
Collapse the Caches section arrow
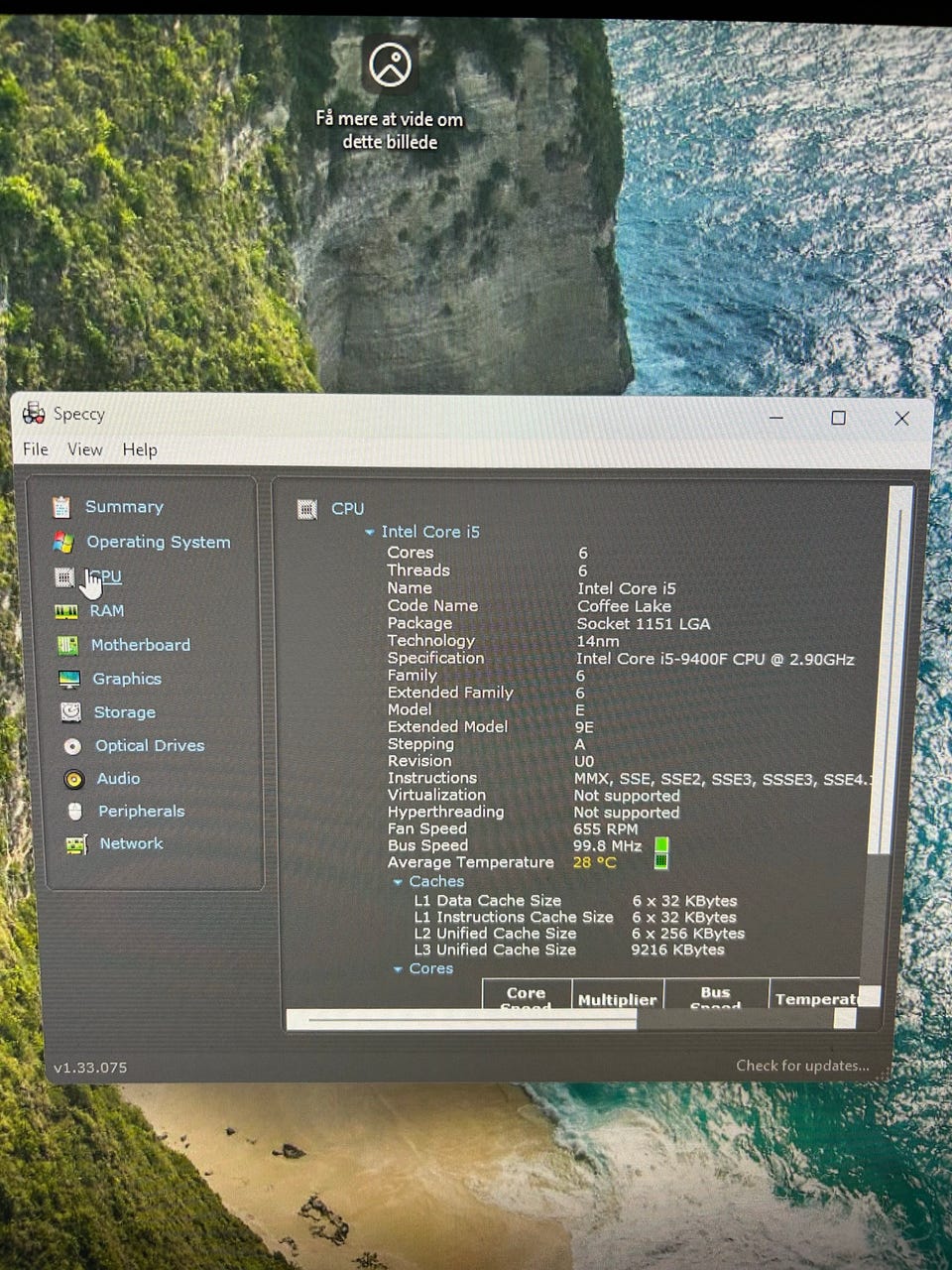[x=398, y=882]
